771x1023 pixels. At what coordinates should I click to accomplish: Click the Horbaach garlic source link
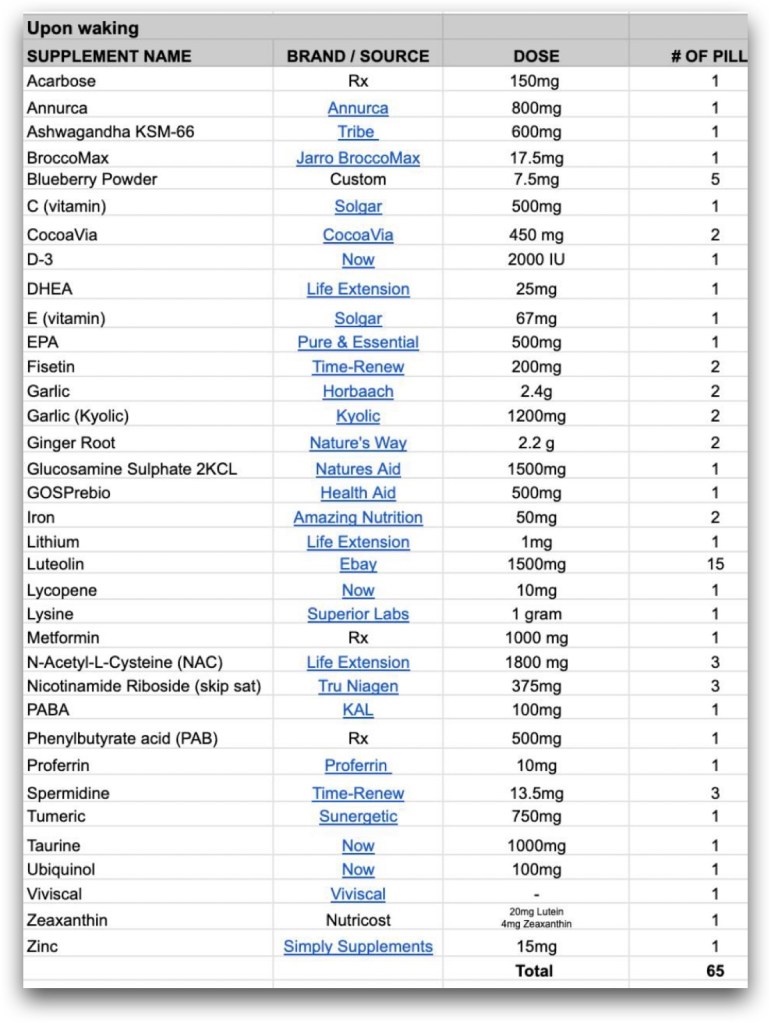(x=357, y=391)
